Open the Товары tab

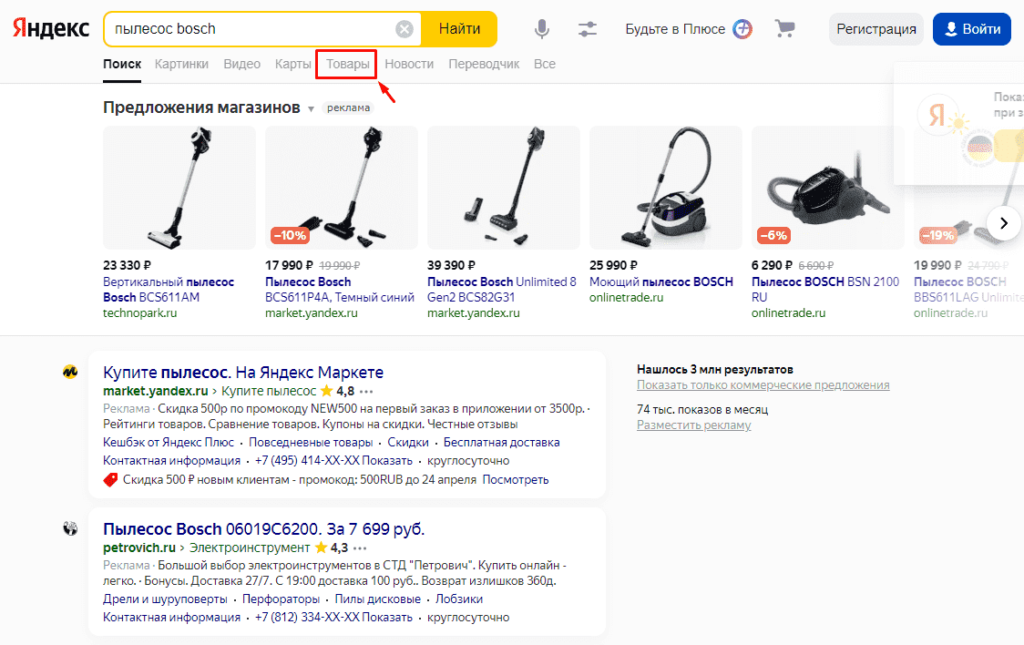click(x=347, y=64)
